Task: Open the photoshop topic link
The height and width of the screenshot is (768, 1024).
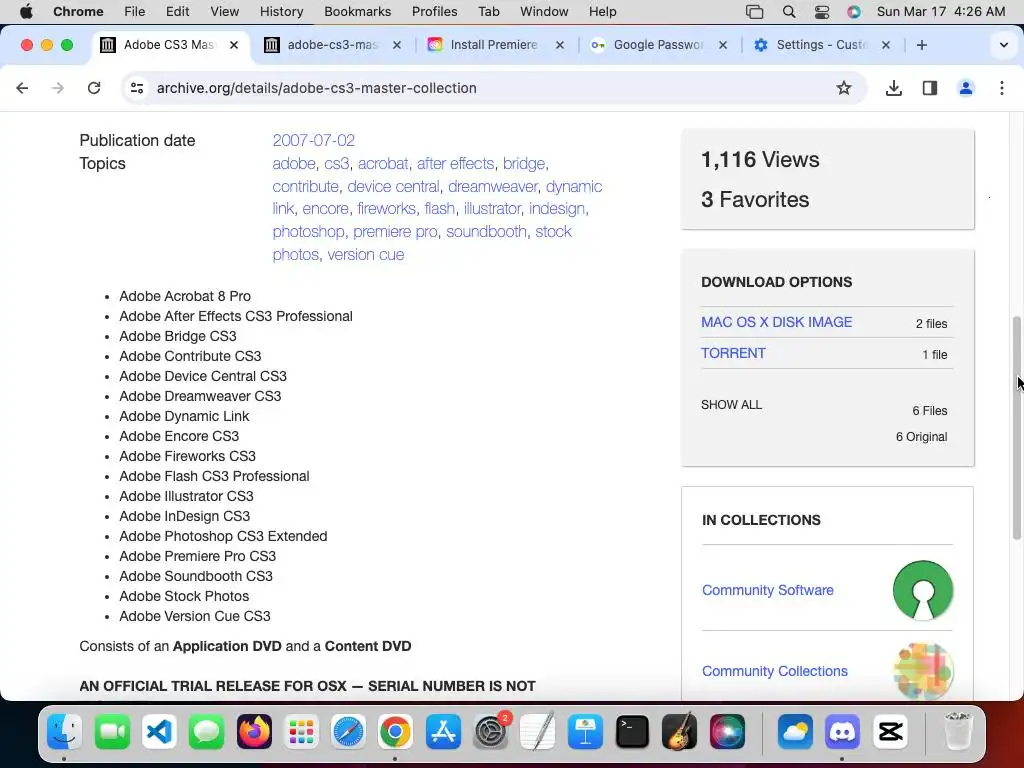Action: (308, 232)
